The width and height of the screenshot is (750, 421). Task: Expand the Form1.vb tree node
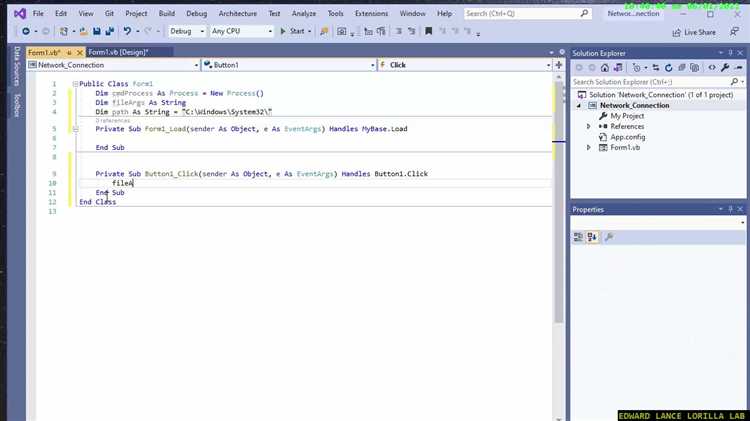click(x=589, y=147)
